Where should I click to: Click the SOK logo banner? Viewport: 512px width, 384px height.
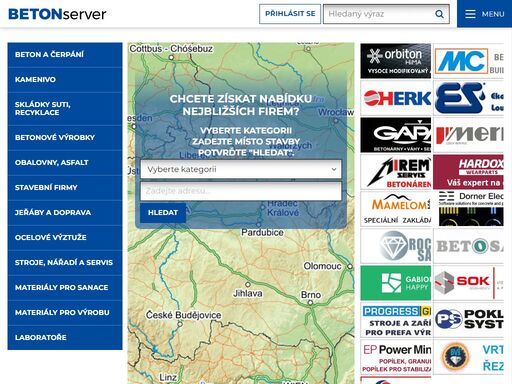click(469, 283)
